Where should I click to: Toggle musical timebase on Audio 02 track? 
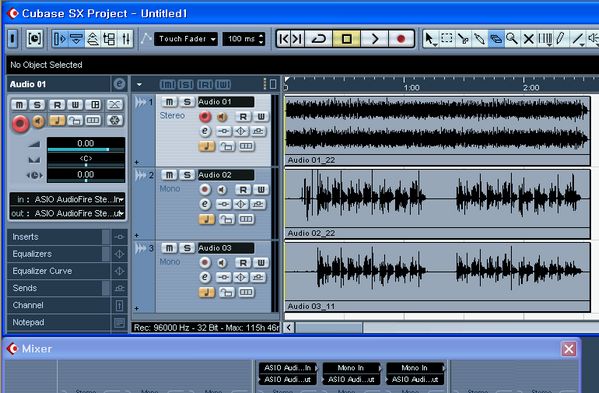207,219
